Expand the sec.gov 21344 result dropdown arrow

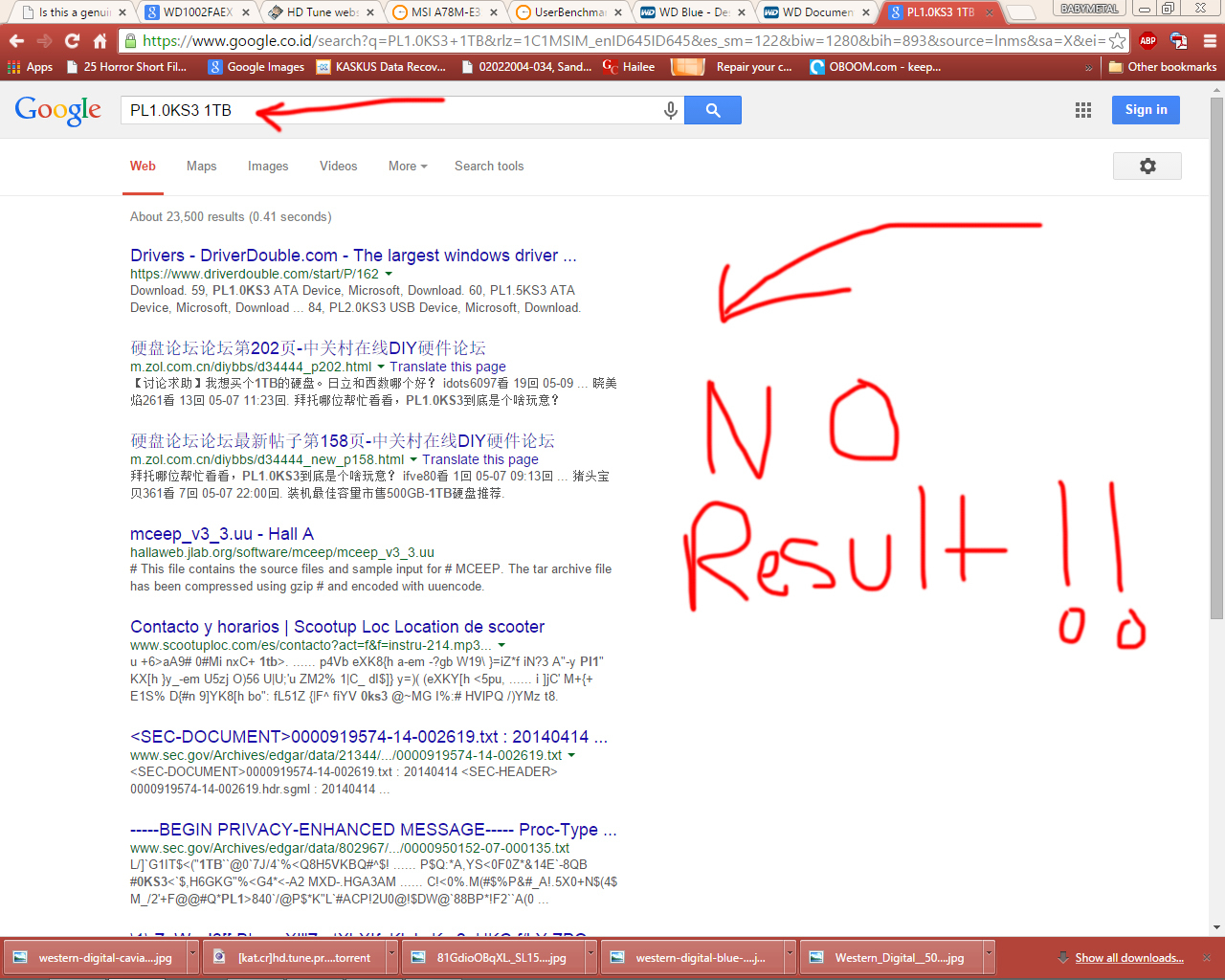click(571, 755)
